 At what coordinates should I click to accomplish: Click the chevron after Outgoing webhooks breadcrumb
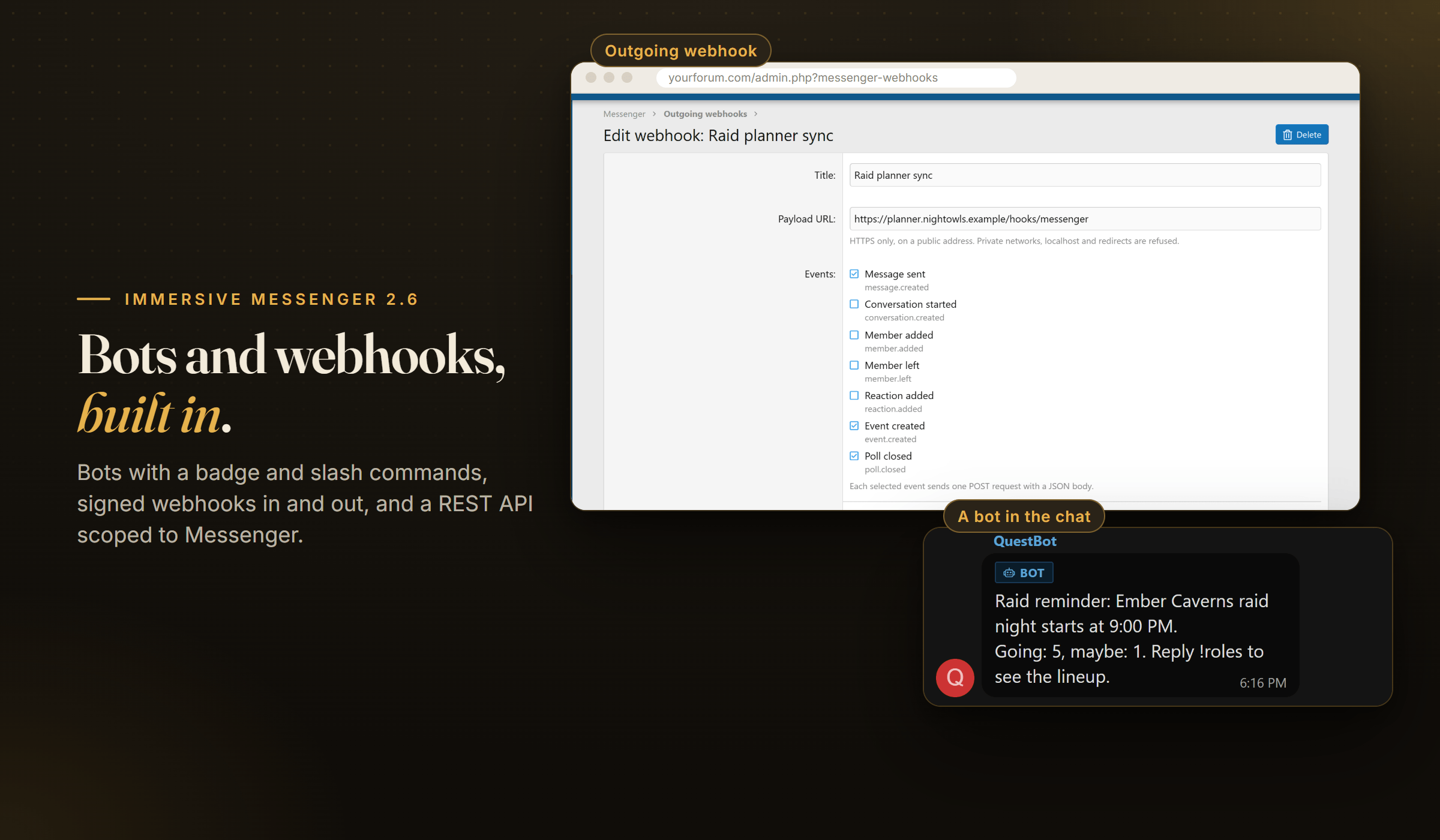point(755,114)
